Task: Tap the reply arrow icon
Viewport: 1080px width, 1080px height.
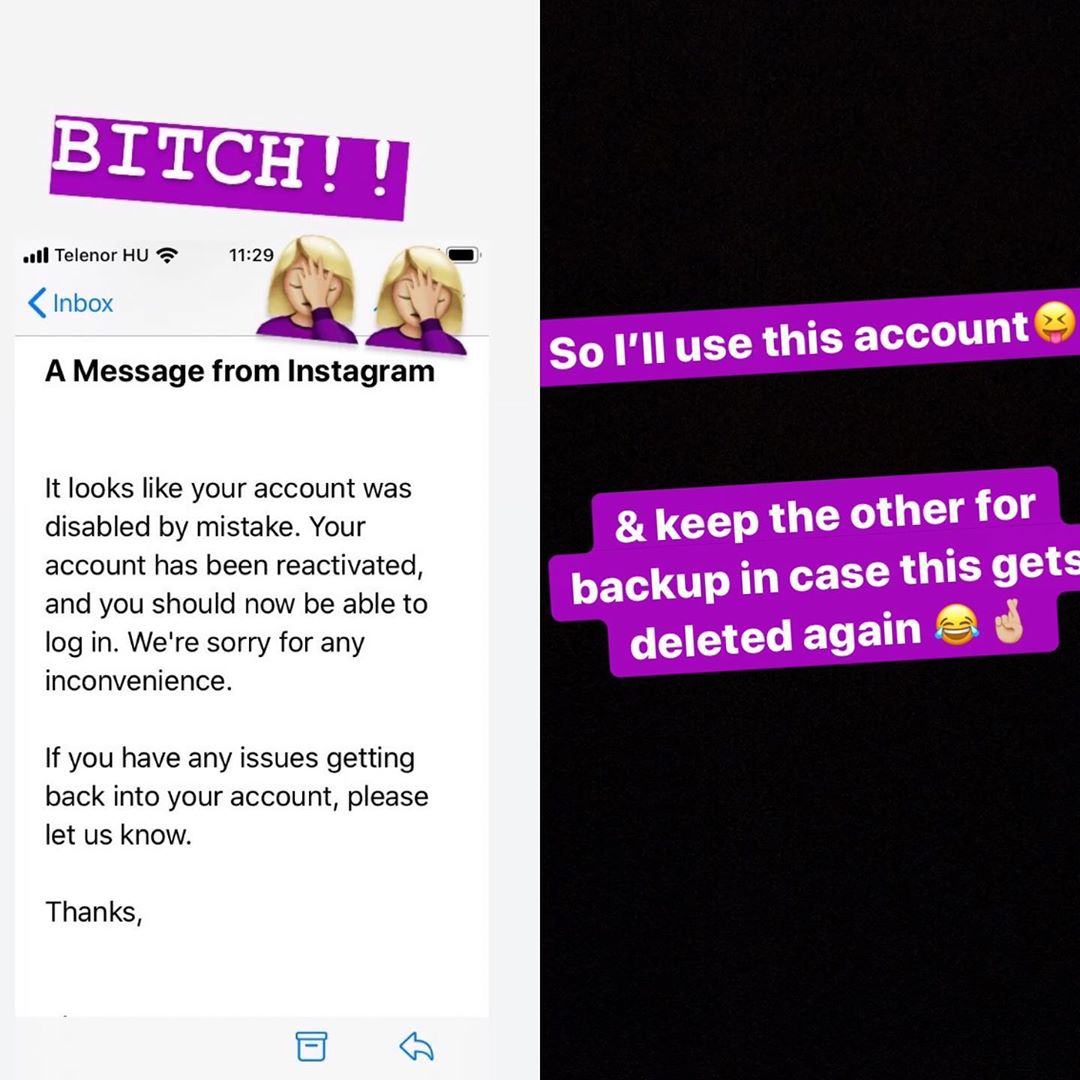Action: click(x=416, y=1046)
